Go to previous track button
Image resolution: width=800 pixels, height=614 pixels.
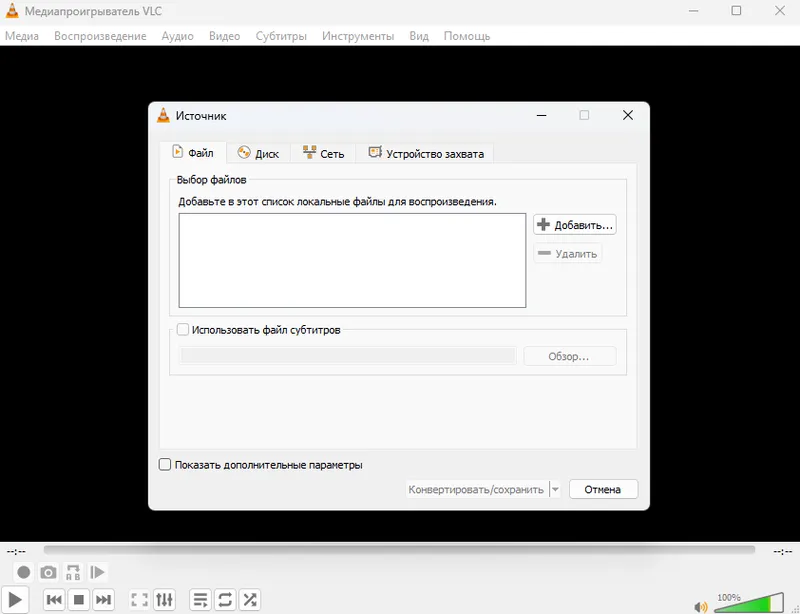(x=54, y=599)
